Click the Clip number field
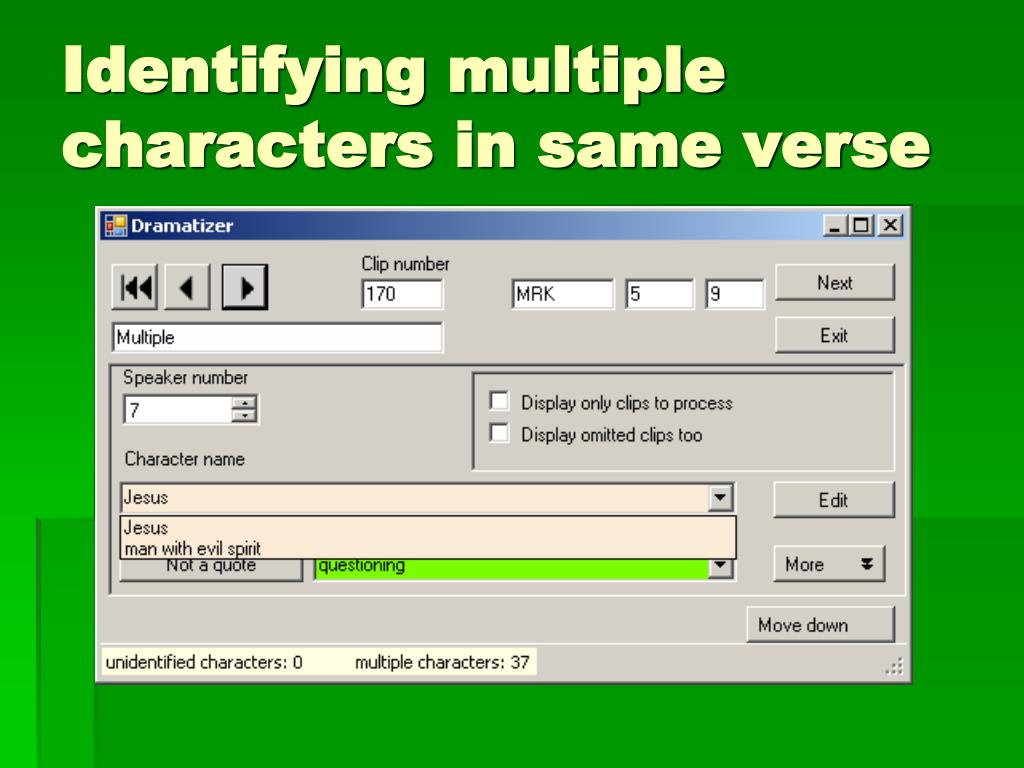The height and width of the screenshot is (768, 1024). (402, 294)
